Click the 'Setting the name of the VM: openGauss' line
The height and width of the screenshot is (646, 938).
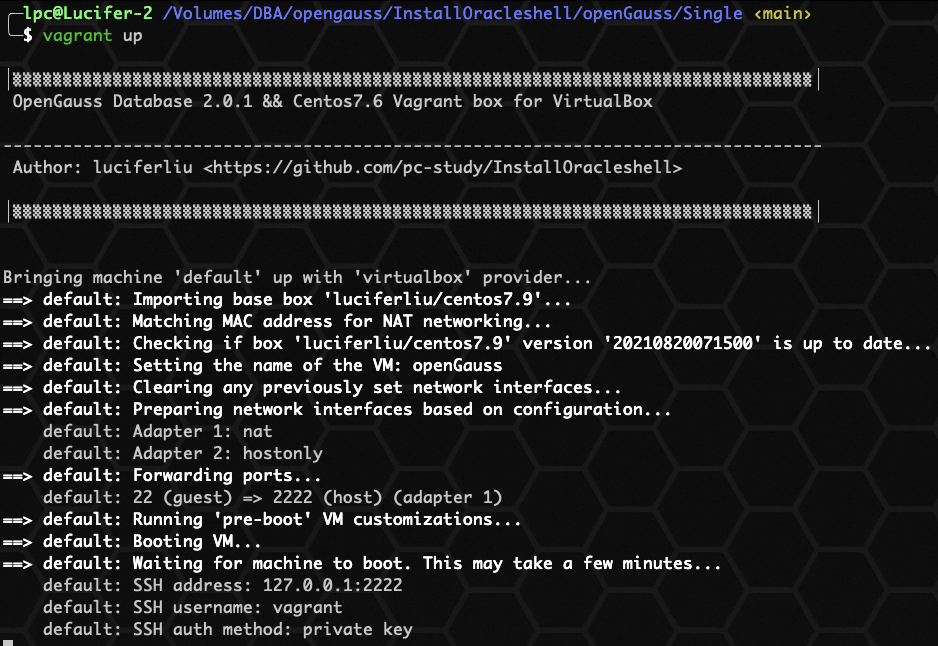pos(252,365)
